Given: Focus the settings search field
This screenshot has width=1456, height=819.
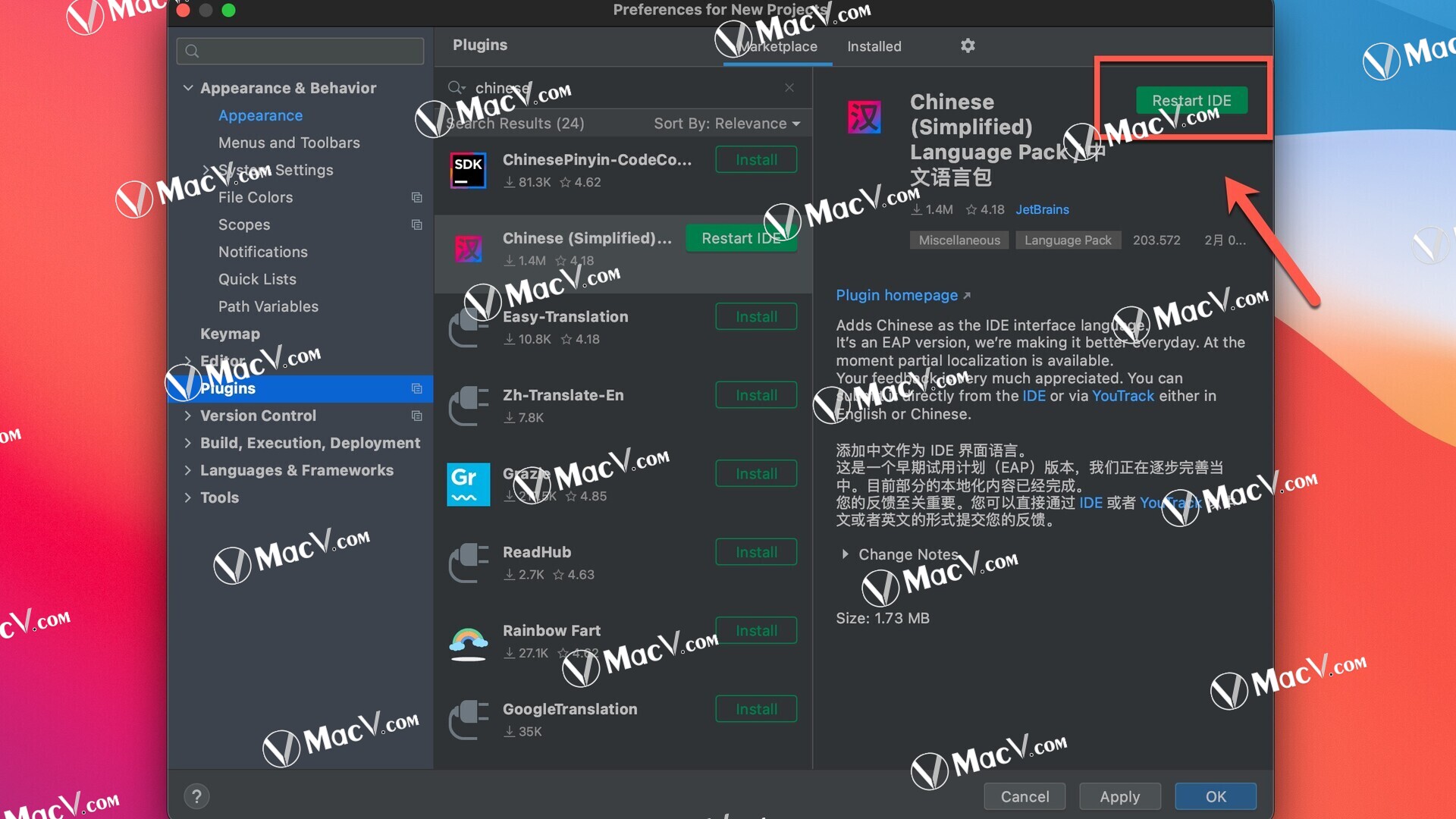Looking at the screenshot, I should [x=300, y=51].
